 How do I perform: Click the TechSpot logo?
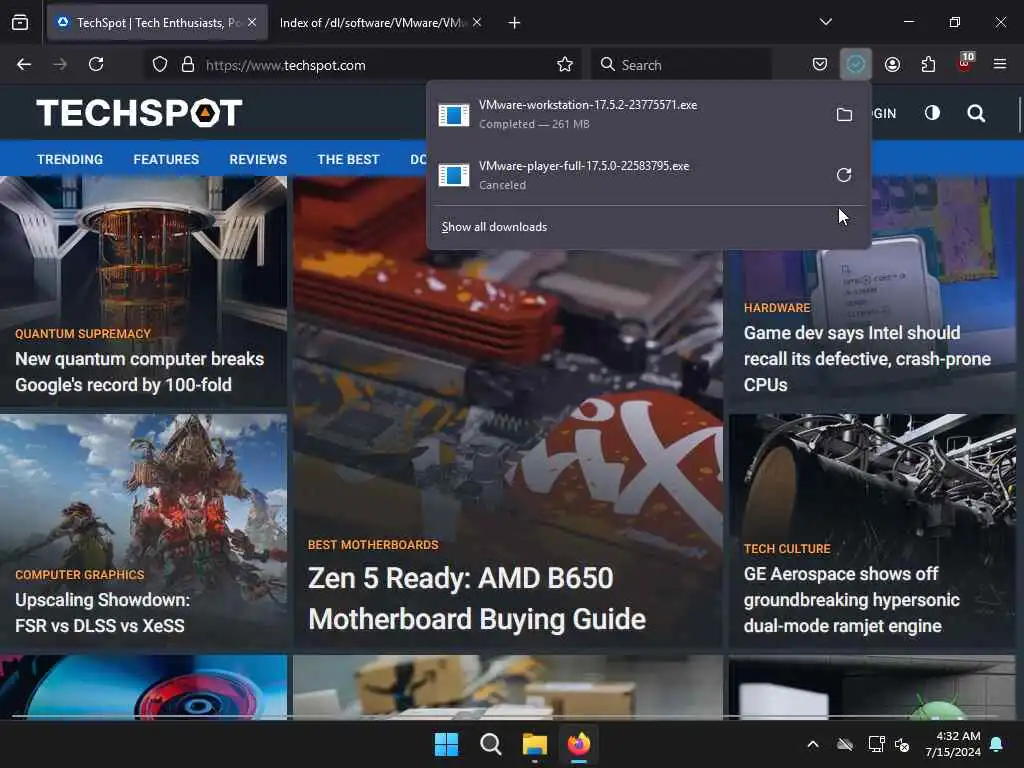(139, 112)
